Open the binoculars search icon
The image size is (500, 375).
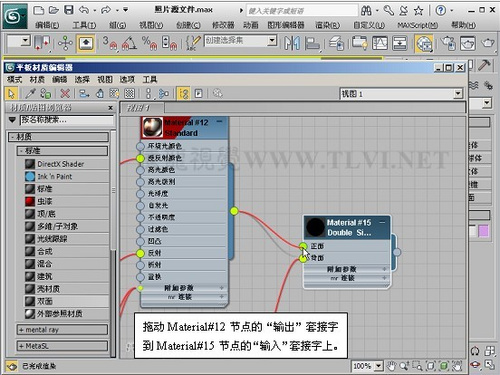point(366,11)
